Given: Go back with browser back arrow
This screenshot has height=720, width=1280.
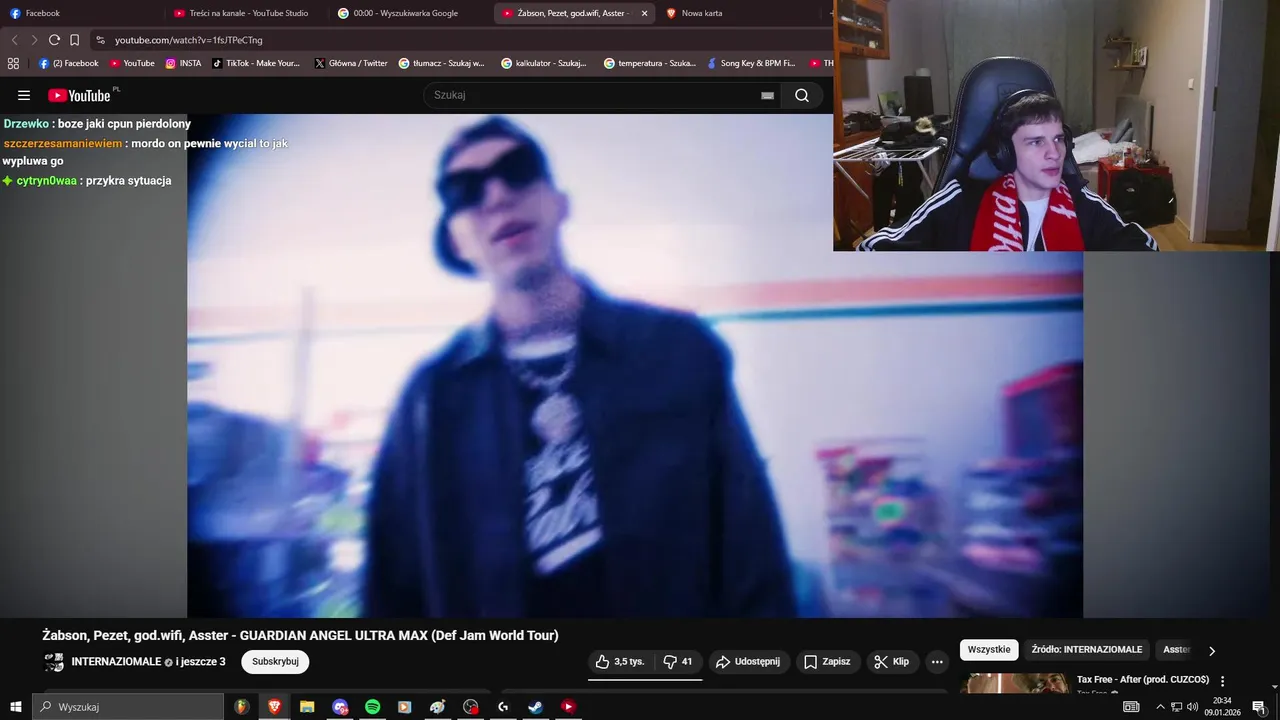Looking at the screenshot, I should [14, 40].
